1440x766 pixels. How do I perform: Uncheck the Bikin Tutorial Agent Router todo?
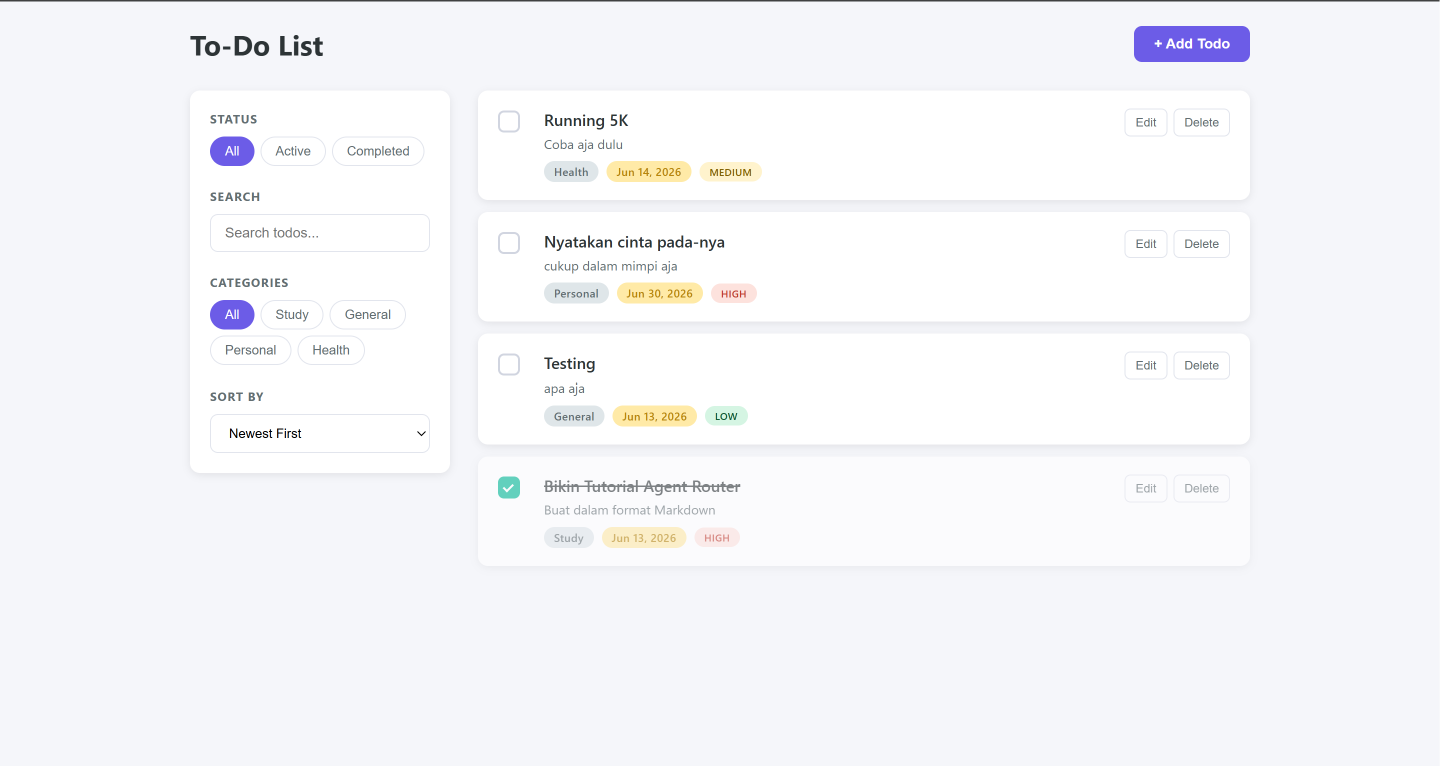(509, 488)
